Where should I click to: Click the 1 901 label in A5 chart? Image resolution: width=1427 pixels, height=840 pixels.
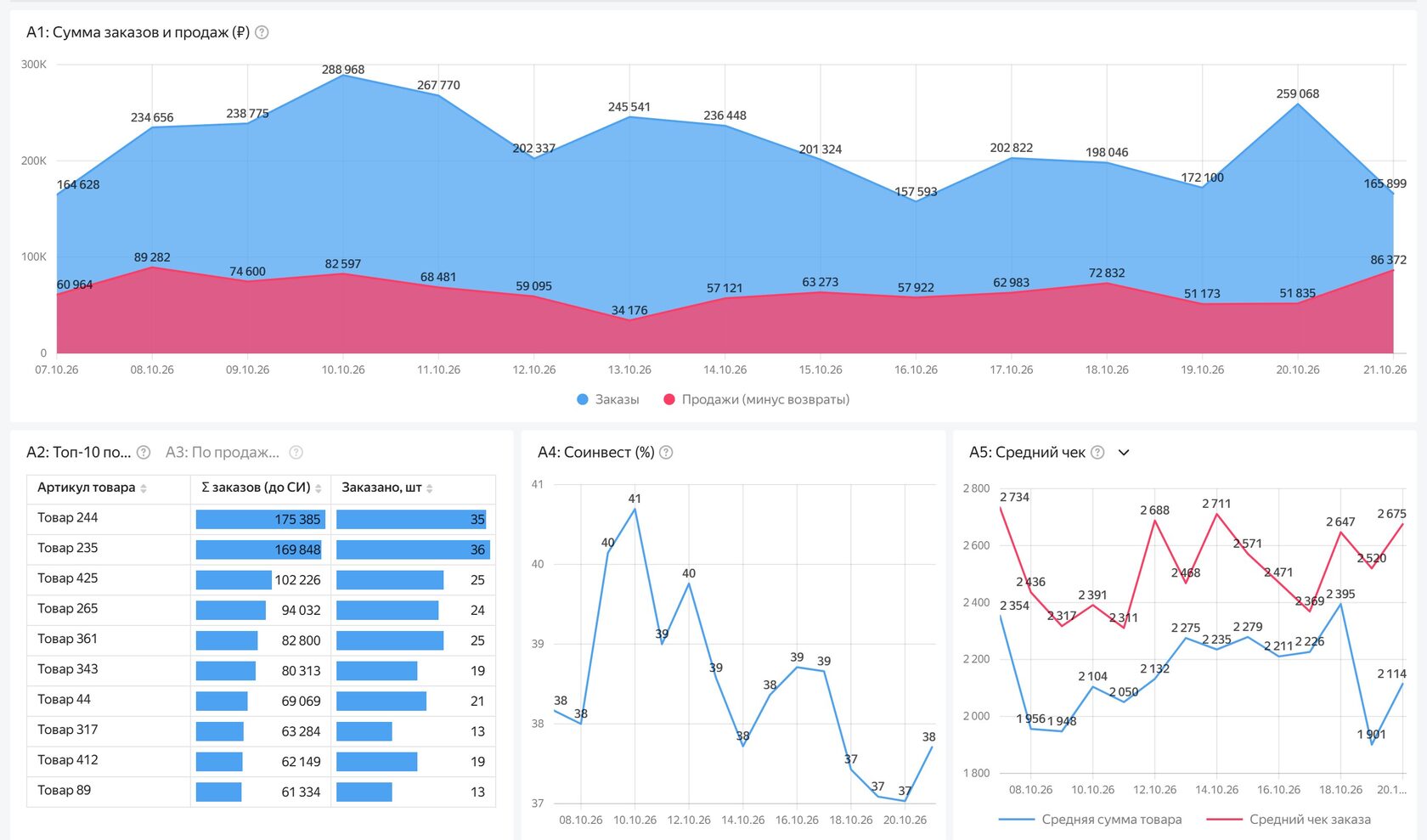tap(1372, 735)
